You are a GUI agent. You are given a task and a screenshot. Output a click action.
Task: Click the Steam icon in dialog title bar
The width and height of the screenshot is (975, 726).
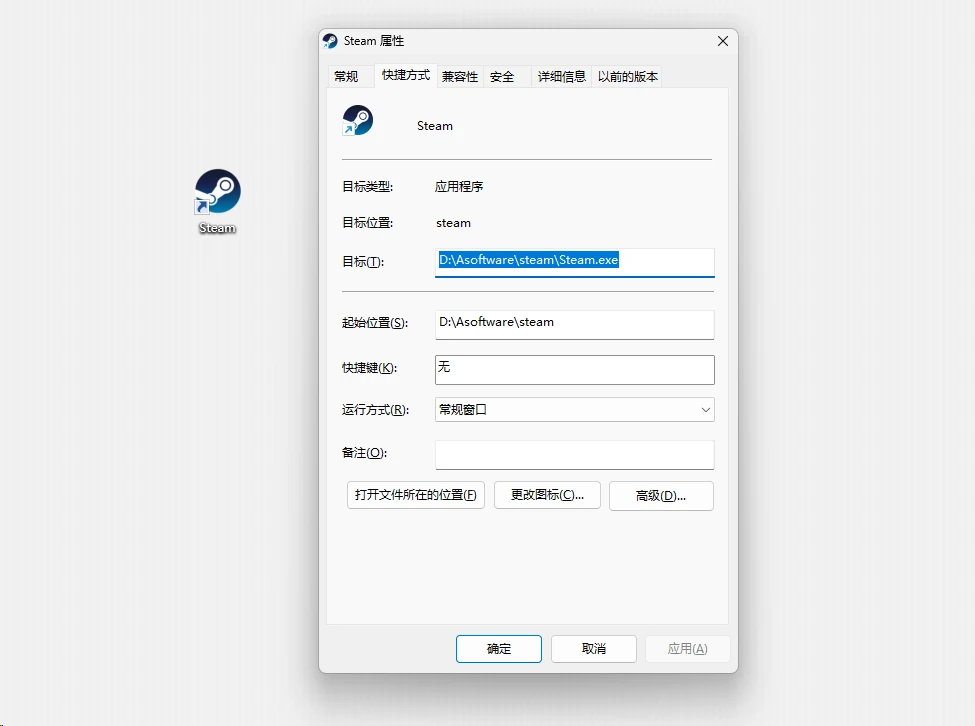330,41
